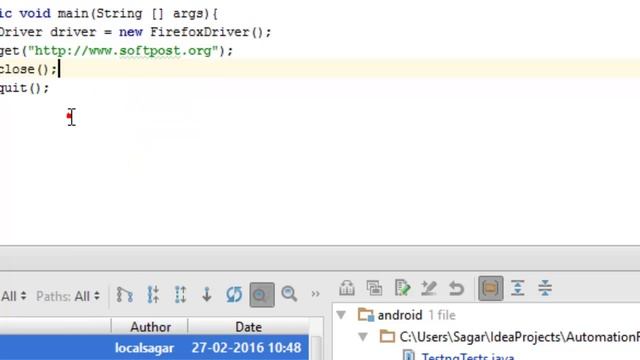
Task: Click Expand Linear Branches icon in log toolbar
Action: (x=180, y=294)
